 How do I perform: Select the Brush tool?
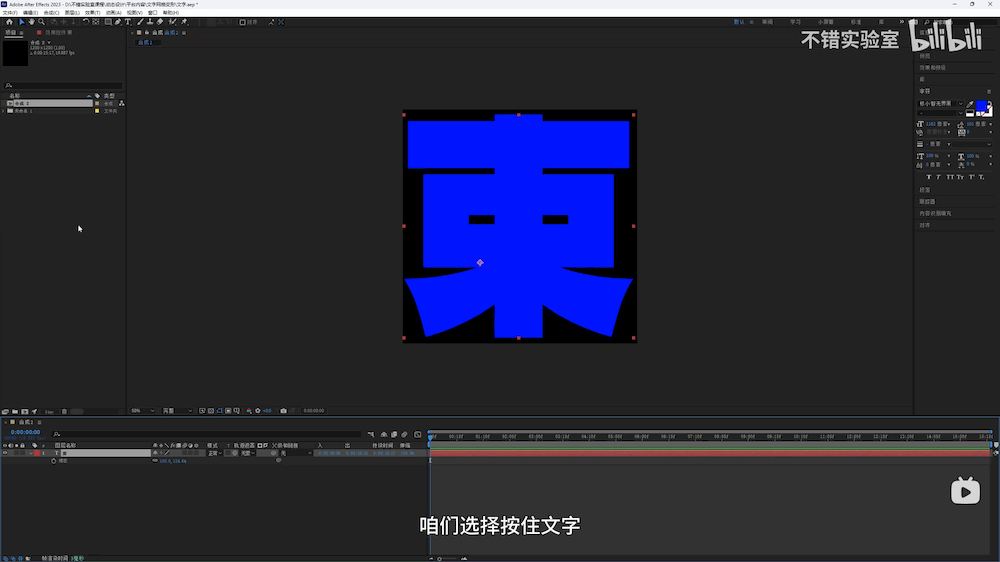(139, 22)
